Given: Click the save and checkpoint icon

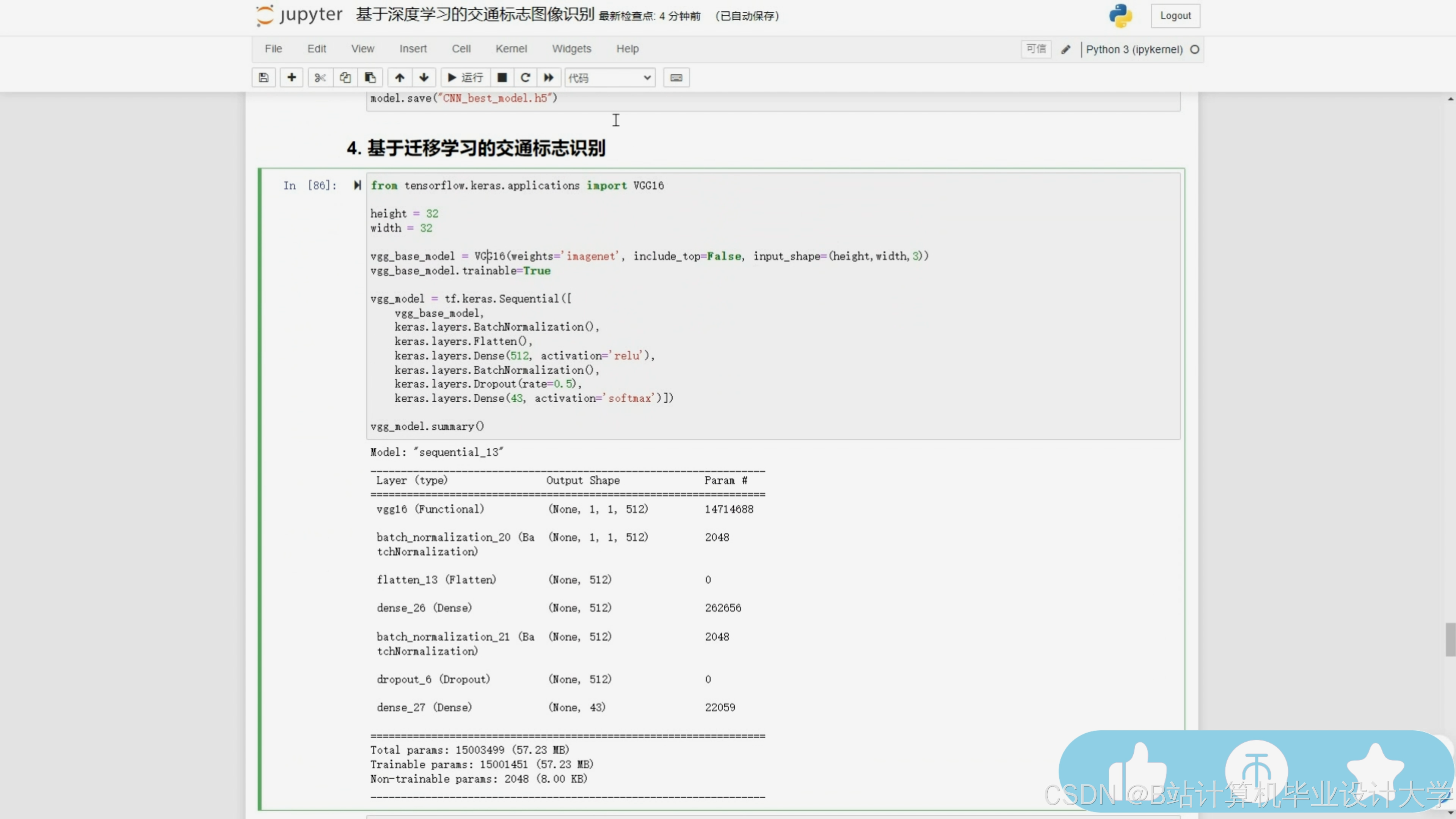Looking at the screenshot, I should point(264,77).
